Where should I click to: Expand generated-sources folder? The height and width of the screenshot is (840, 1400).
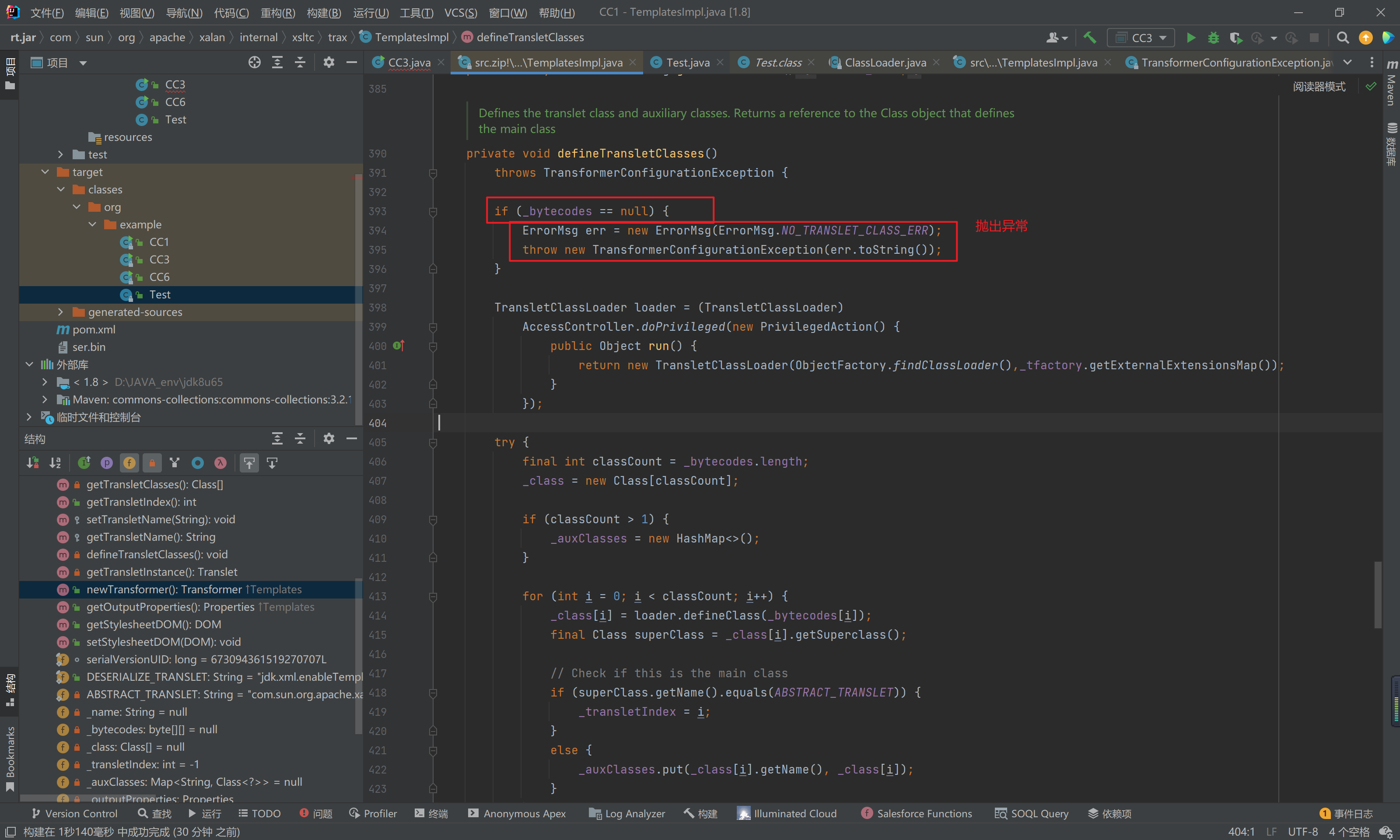pyautogui.click(x=60, y=312)
